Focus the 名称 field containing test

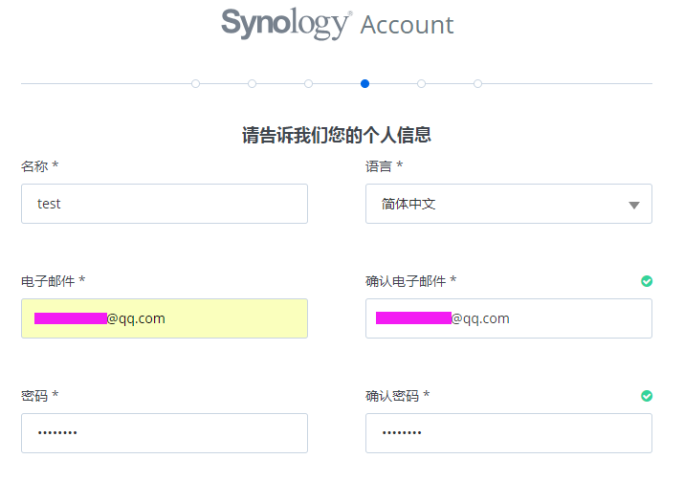tap(164, 204)
